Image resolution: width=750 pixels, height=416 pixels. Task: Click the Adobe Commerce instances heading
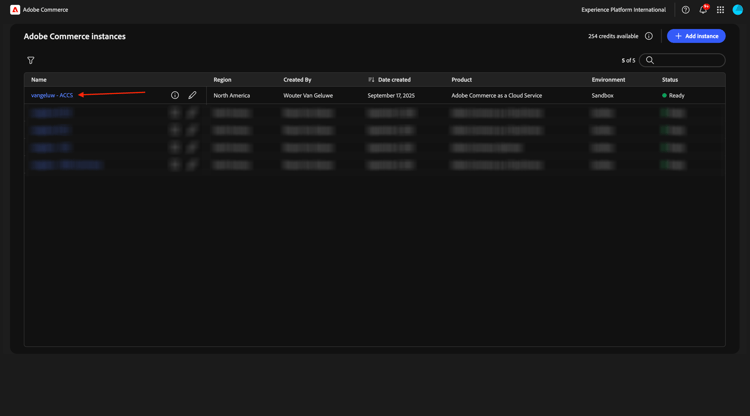[75, 36]
